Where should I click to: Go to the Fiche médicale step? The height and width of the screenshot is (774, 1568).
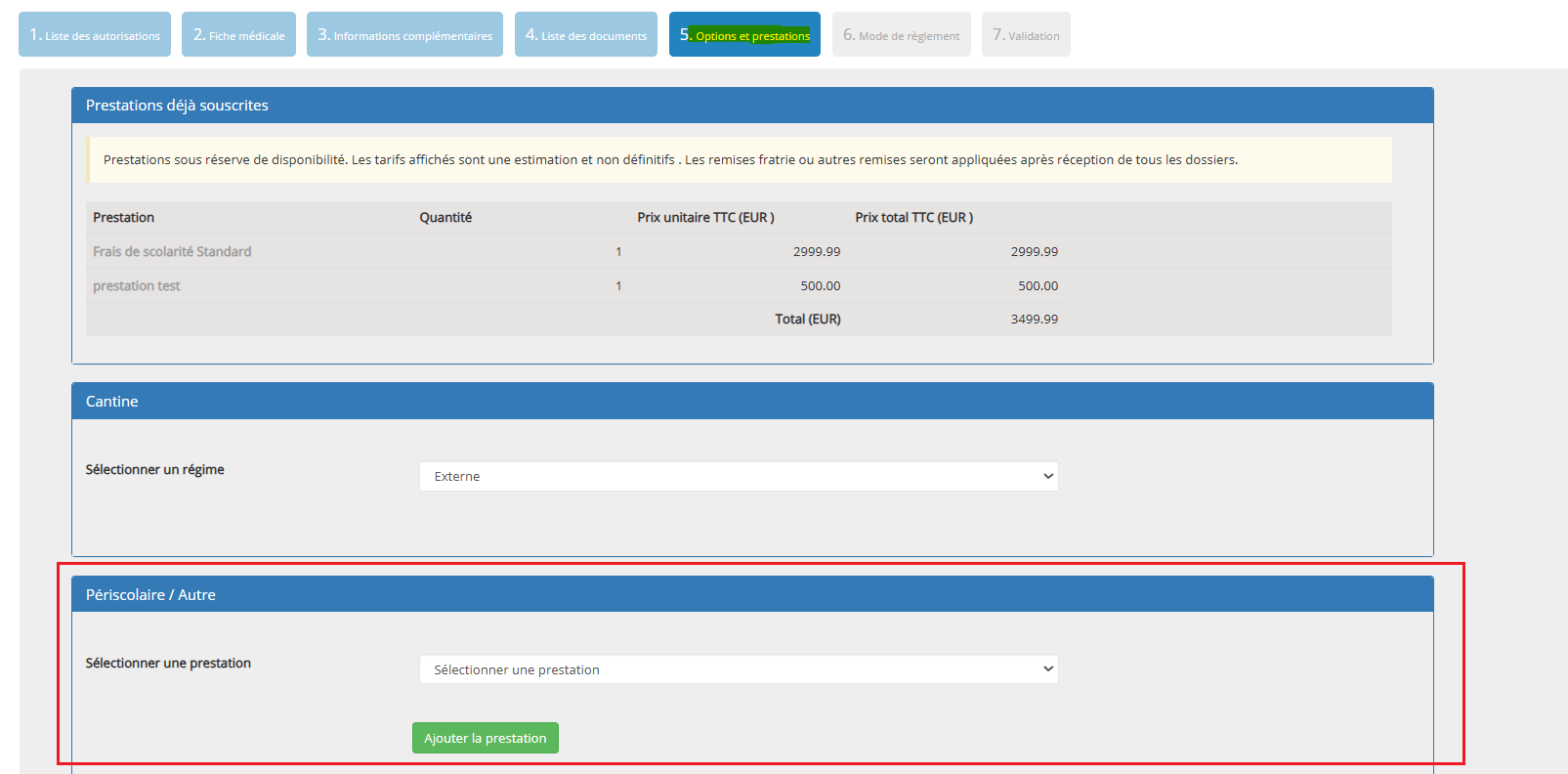coord(238,35)
